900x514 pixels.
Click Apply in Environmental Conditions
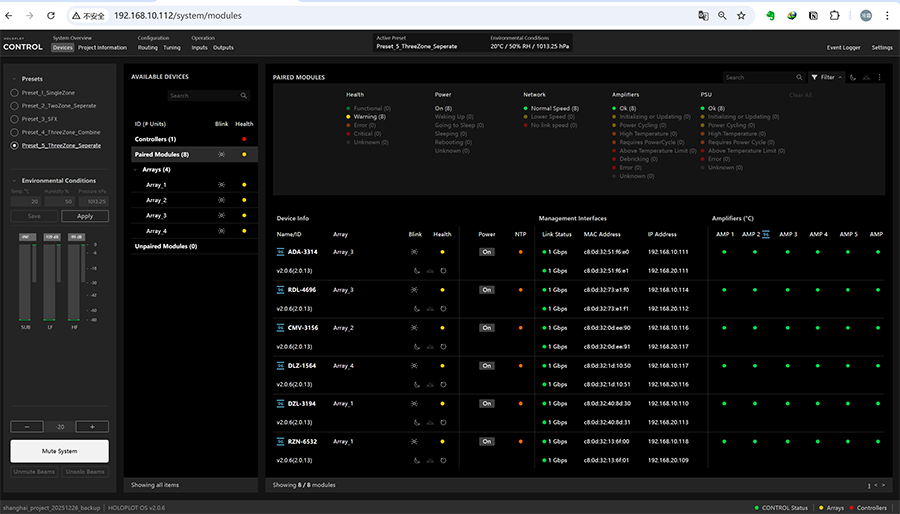85,216
